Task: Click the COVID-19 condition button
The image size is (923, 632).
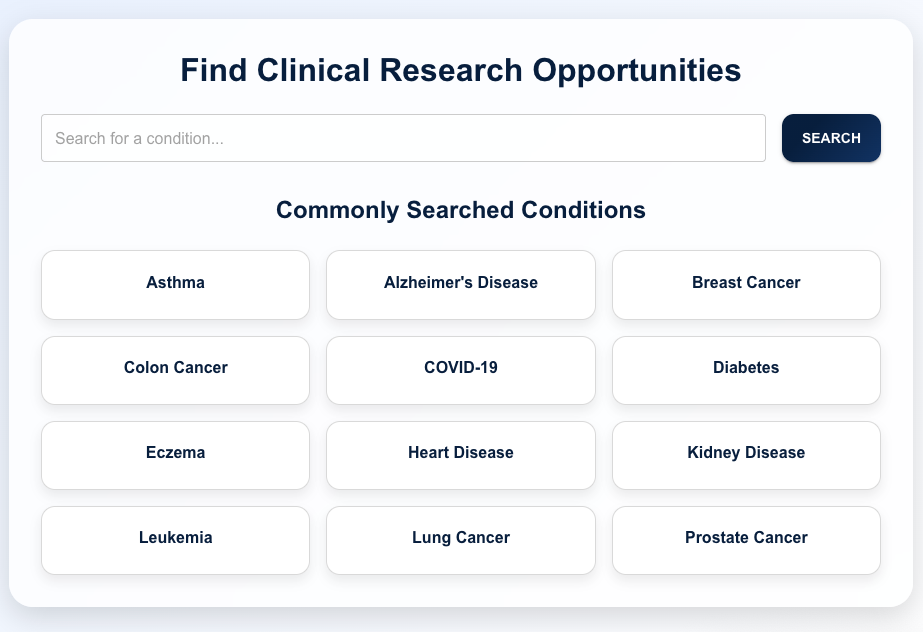Action: point(461,369)
